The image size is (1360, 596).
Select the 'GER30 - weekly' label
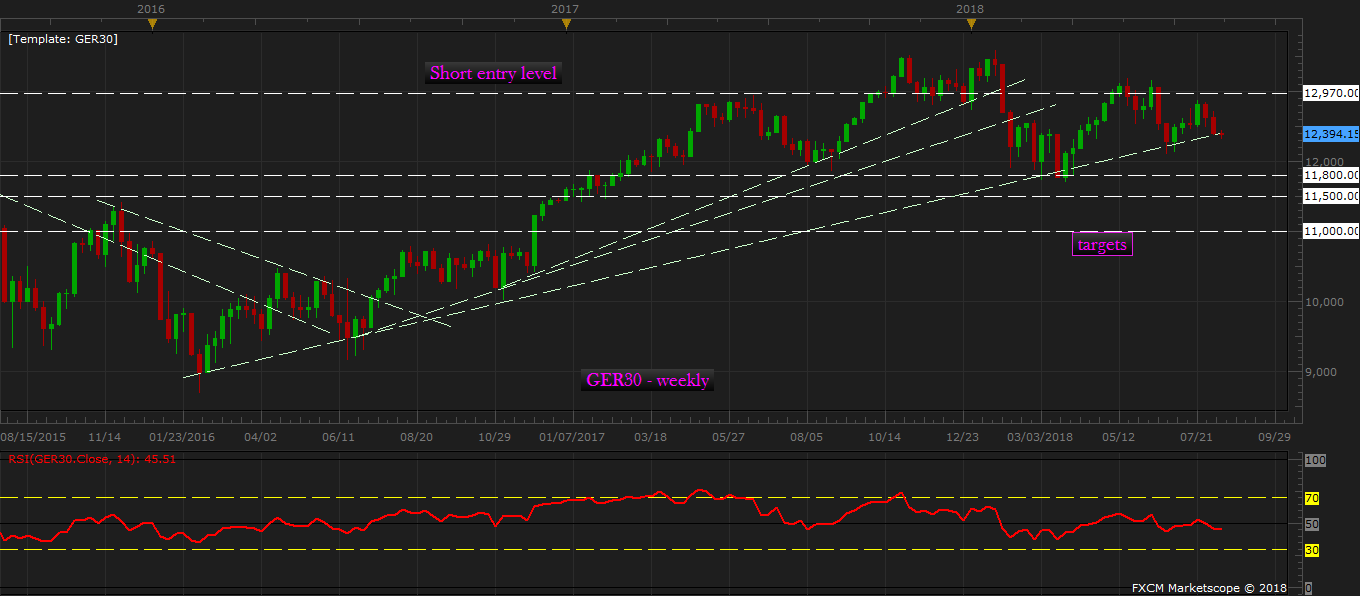point(648,380)
